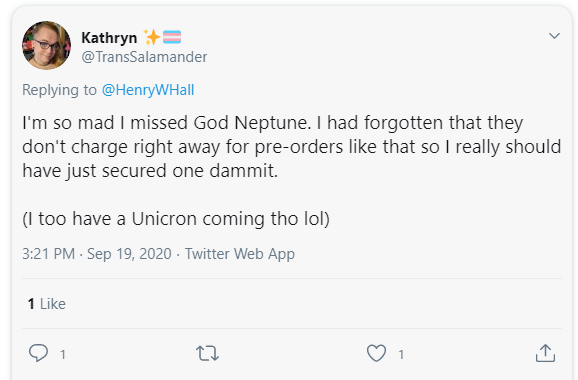Click the reply count number
This screenshot has width=578, height=380.
coord(63,355)
